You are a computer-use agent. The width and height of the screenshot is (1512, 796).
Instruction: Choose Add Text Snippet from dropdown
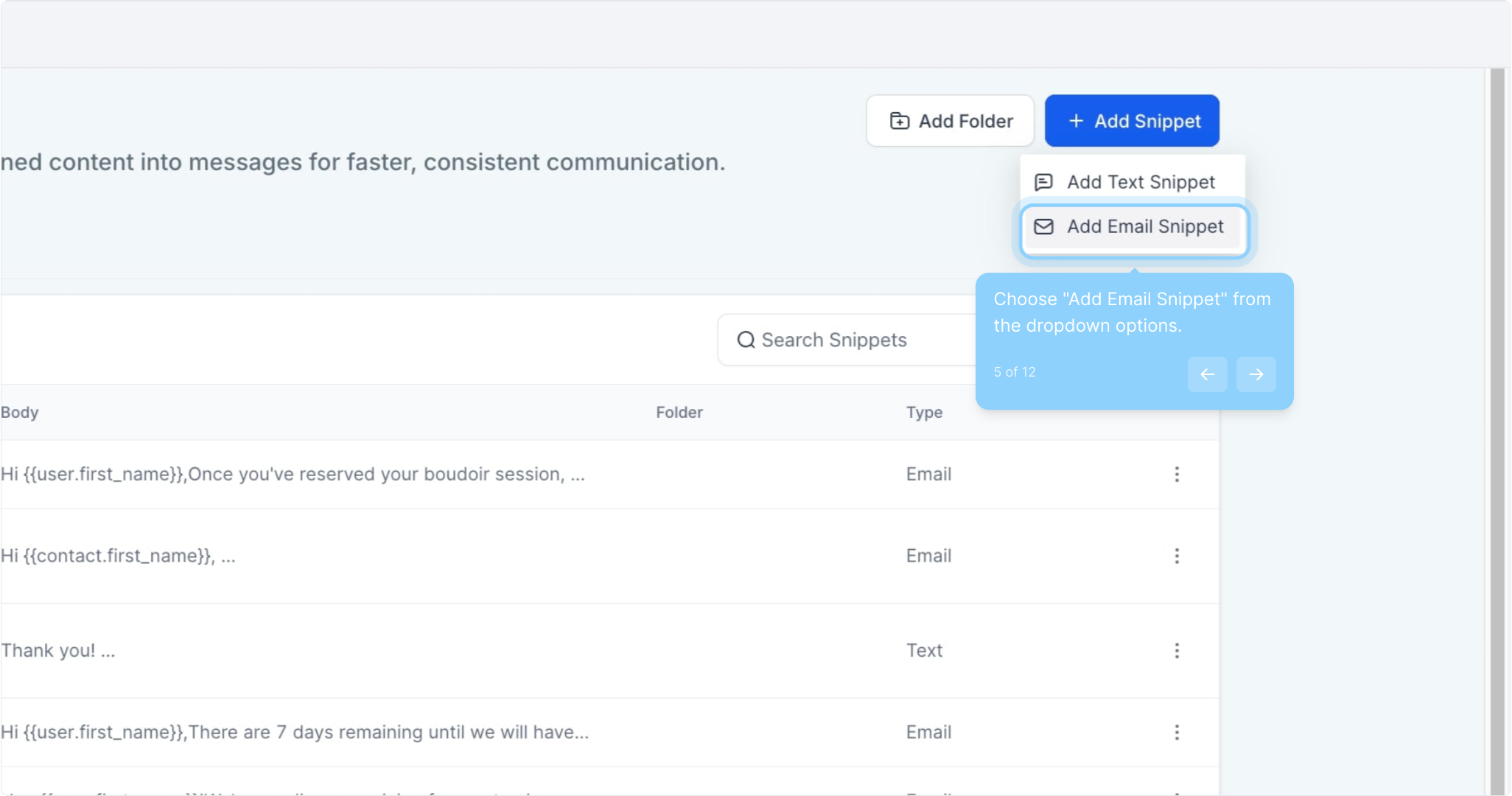1140,182
